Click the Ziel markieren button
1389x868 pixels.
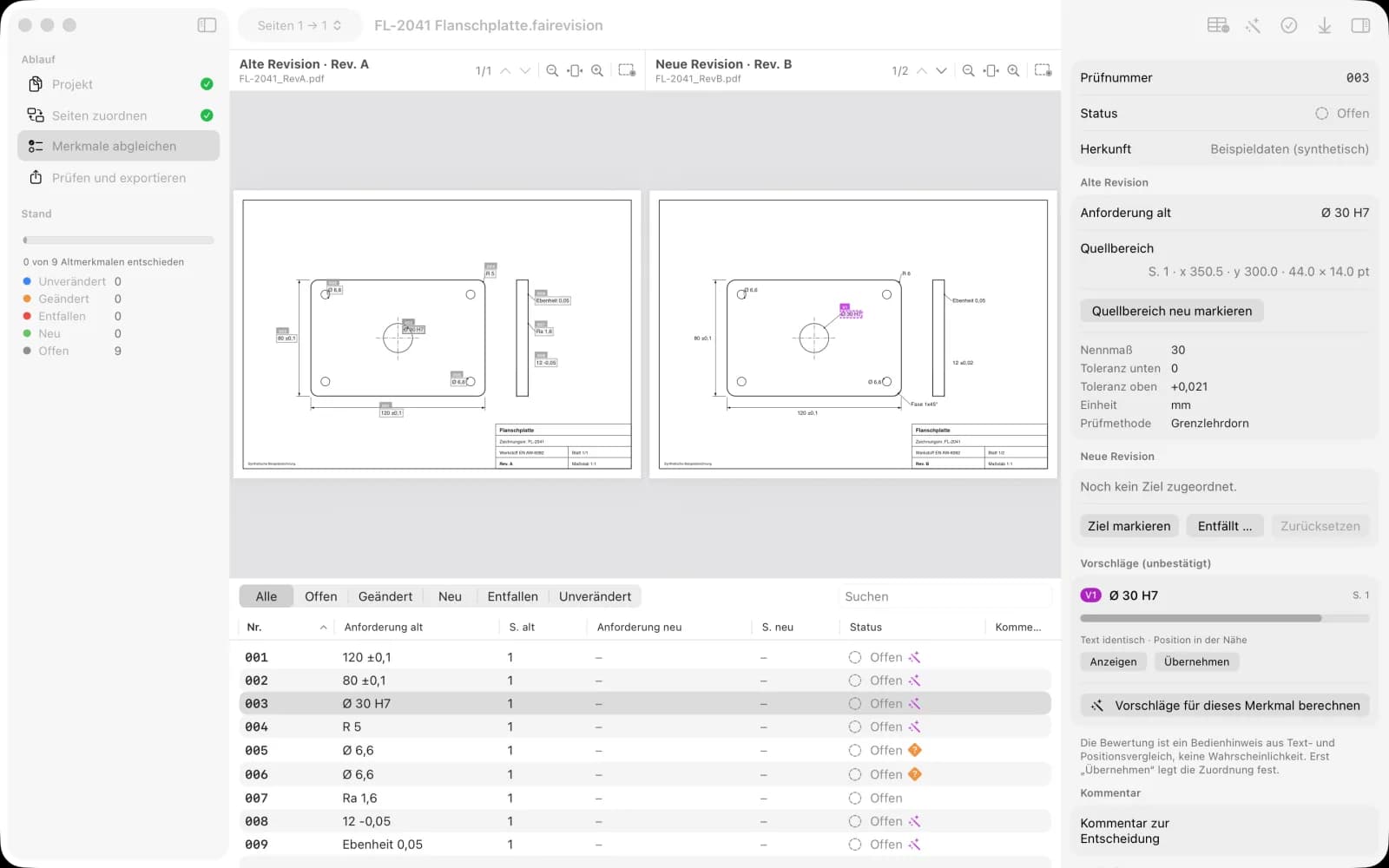coord(1129,526)
